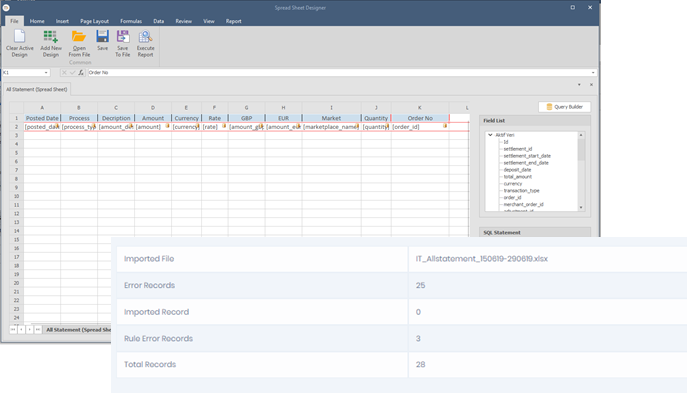Expand the formula bar dropdown arrow
687x393 pixels.
593,73
